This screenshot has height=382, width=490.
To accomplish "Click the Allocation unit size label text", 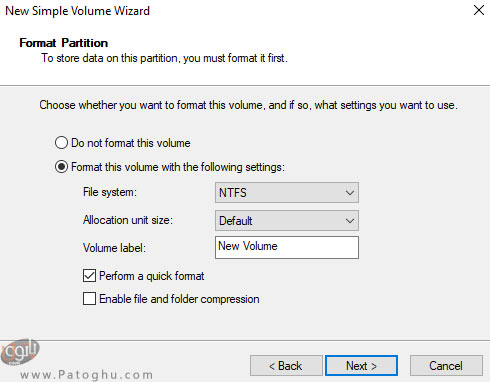I will pos(128,220).
